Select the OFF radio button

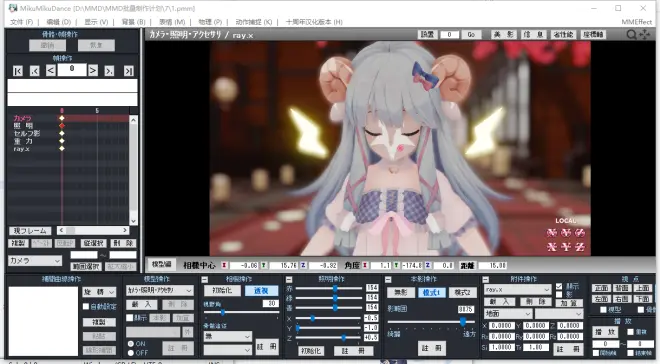131,353
